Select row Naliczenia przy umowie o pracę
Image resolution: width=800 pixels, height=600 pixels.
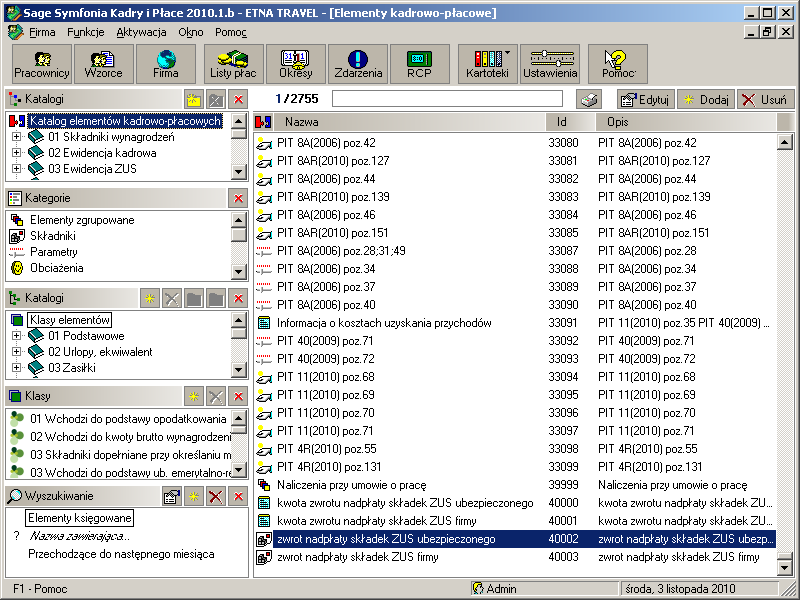pyautogui.click(x=514, y=485)
